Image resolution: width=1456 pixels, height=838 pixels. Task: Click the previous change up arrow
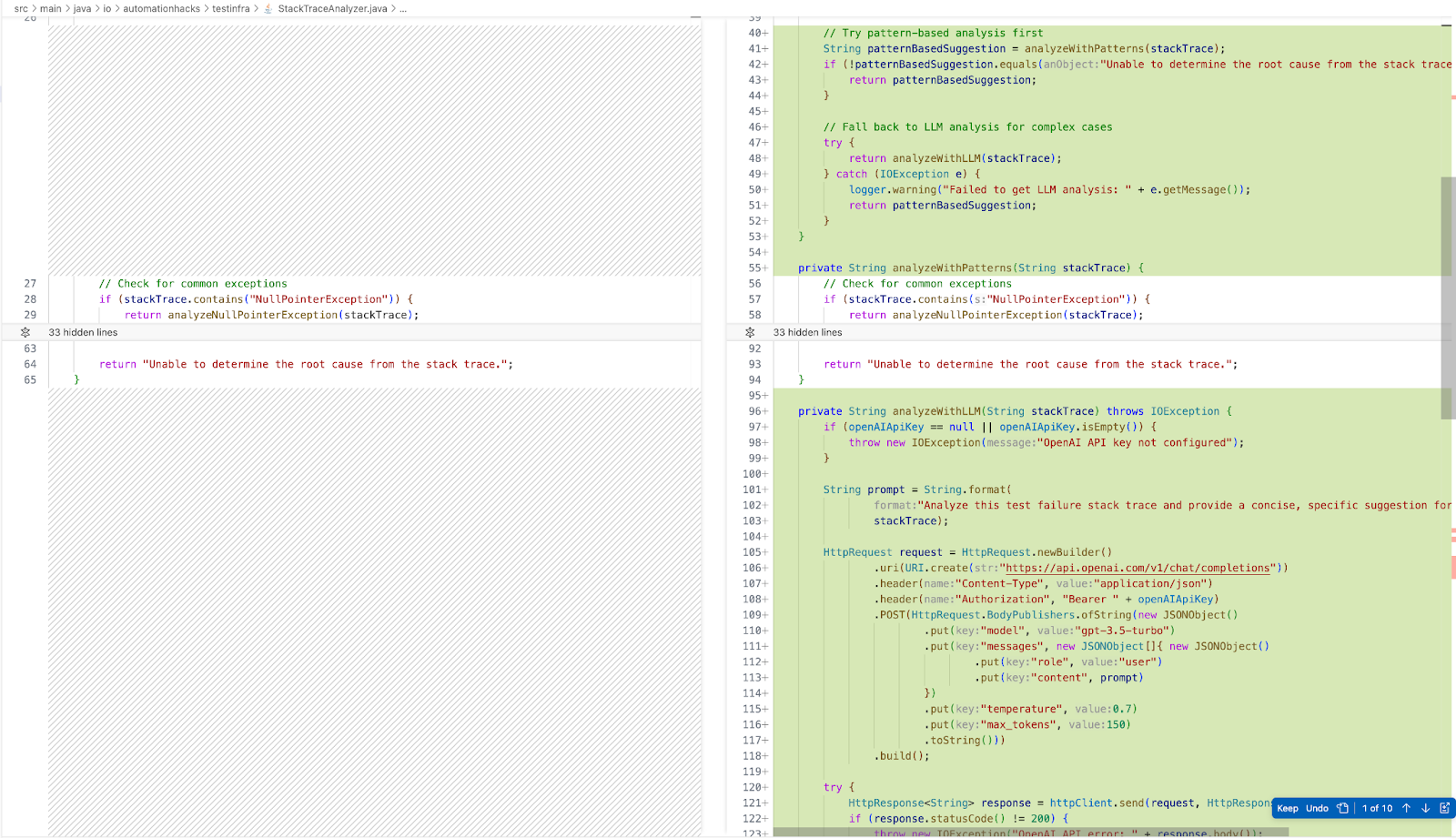click(1406, 808)
